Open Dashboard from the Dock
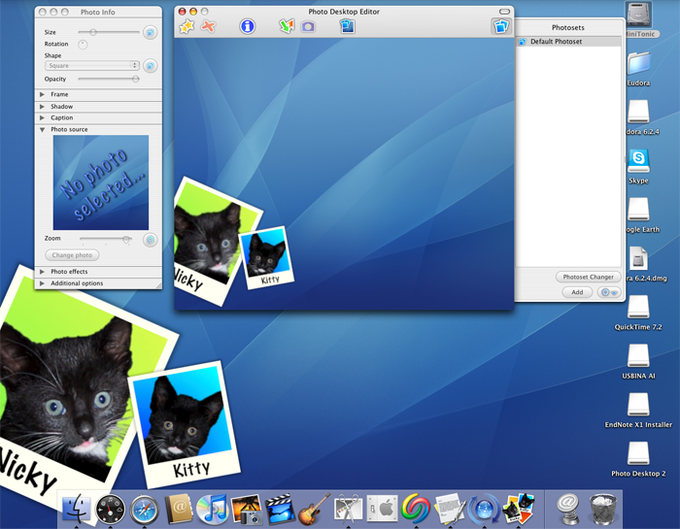680x529 pixels. [x=110, y=509]
